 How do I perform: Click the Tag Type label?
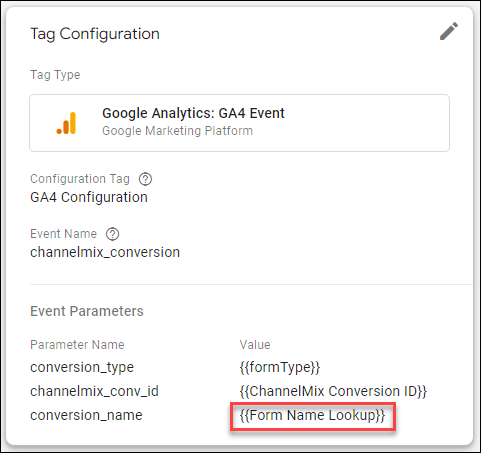click(55, 75)
